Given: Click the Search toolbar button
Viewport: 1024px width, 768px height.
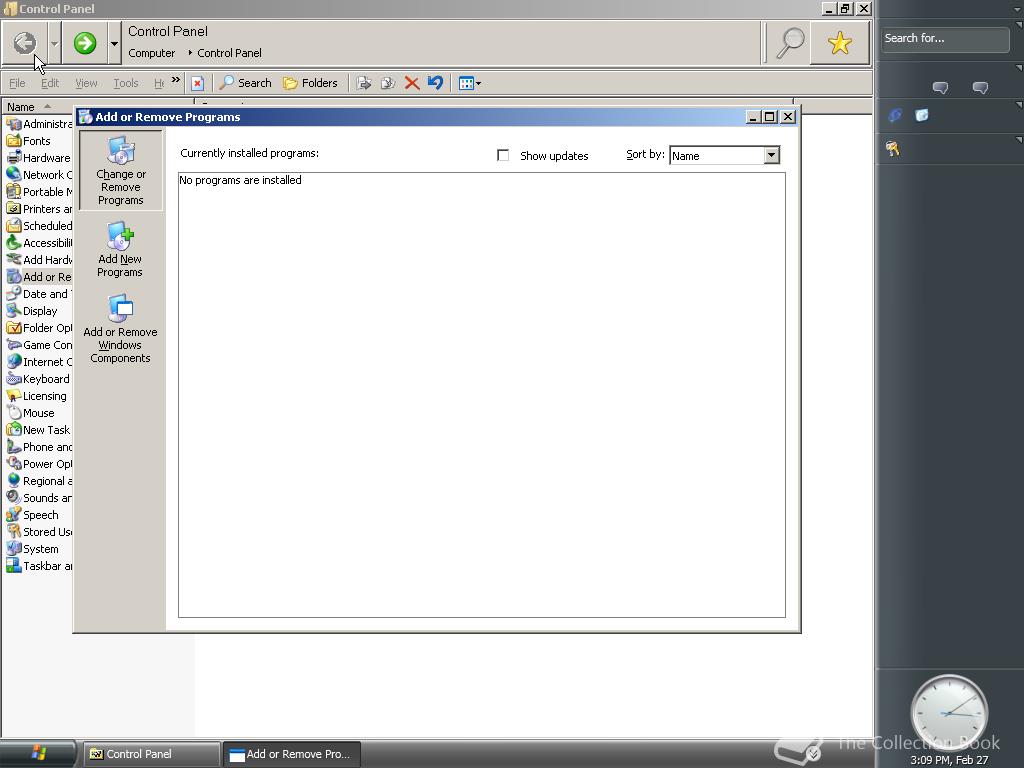Looking at the screenshot, I should pos(246,83).
